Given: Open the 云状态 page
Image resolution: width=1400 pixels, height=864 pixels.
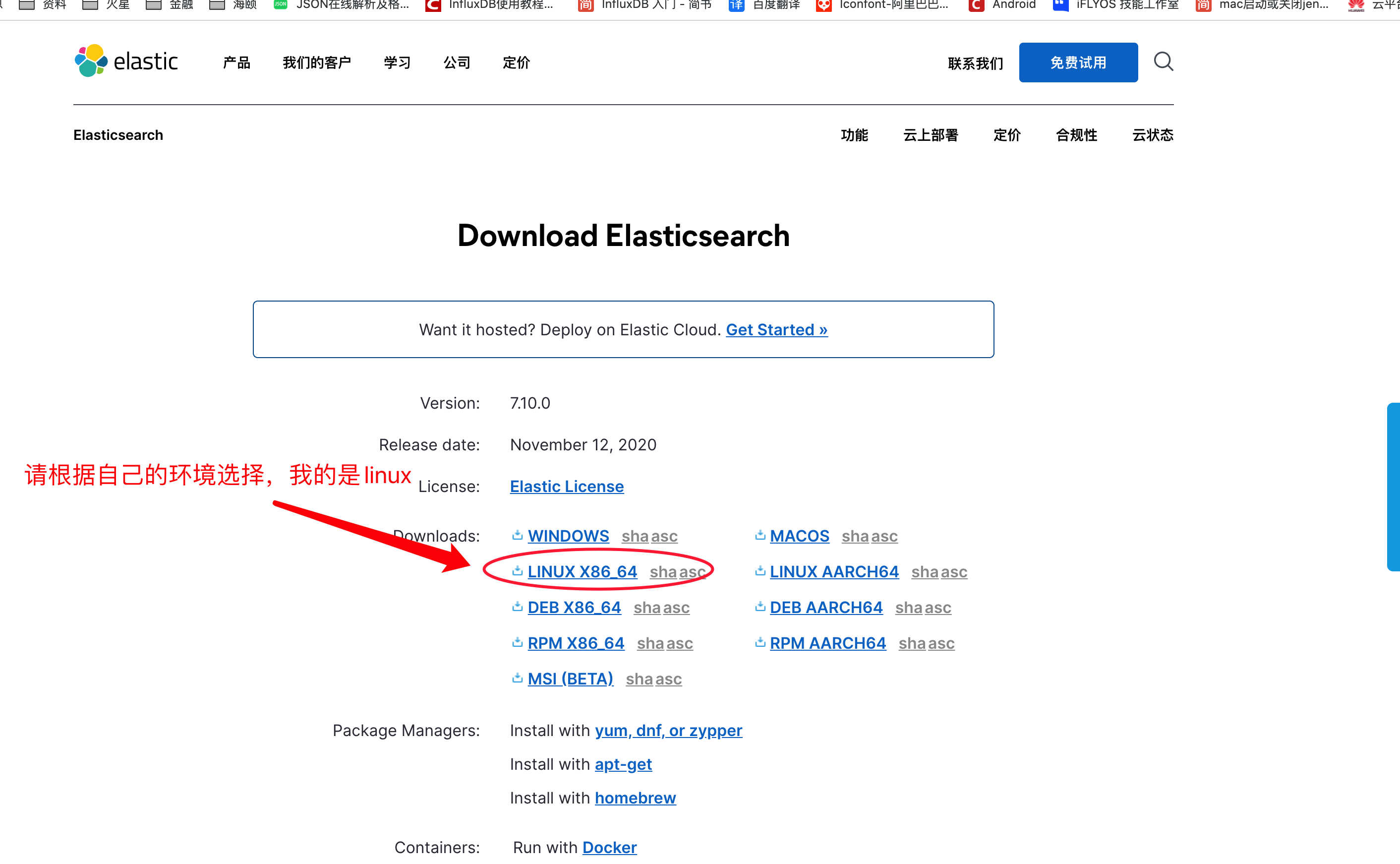Looking at the screenshot, I should click(x=1152, y=135).
